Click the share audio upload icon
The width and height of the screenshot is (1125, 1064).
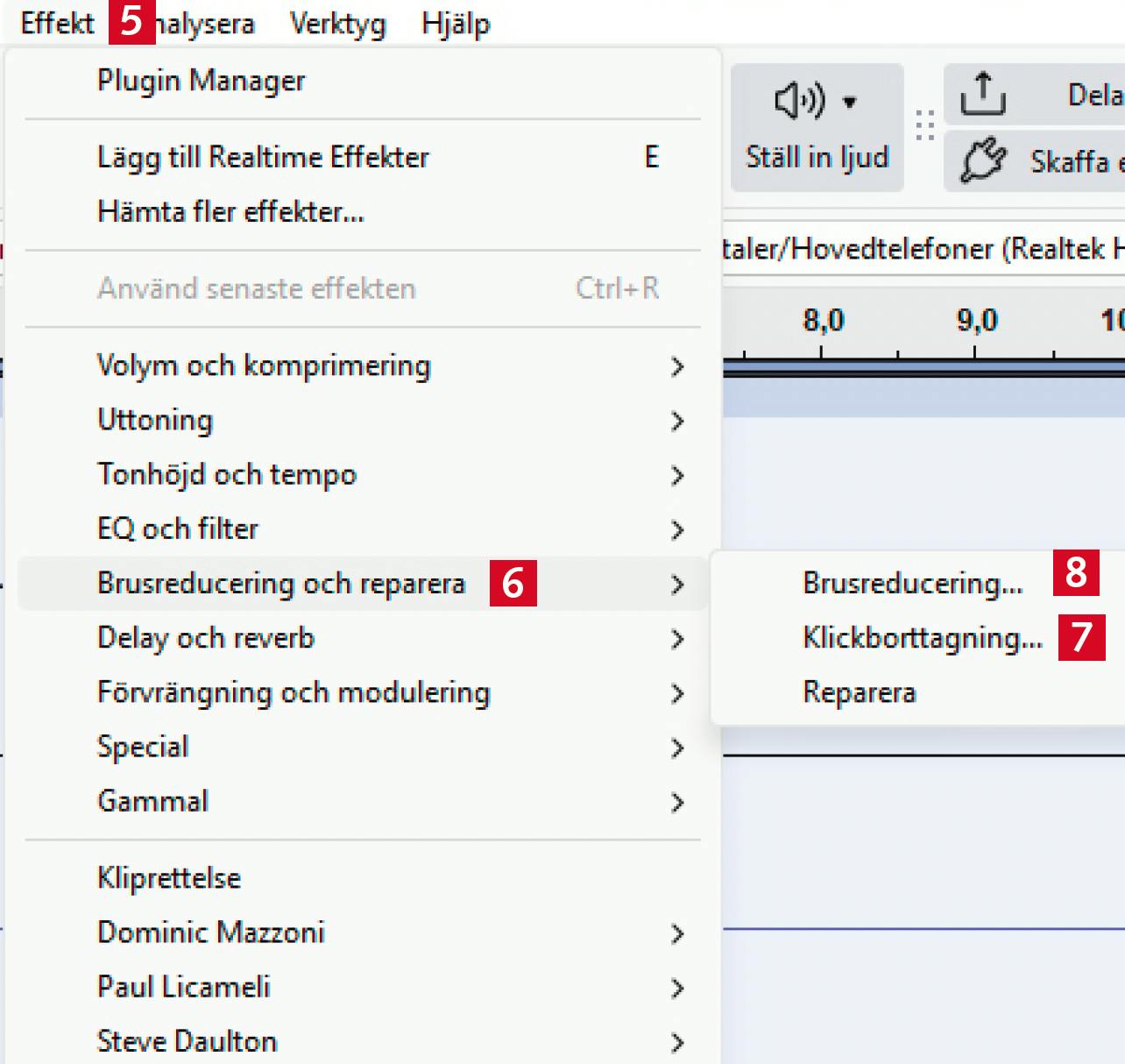point(982,94)
